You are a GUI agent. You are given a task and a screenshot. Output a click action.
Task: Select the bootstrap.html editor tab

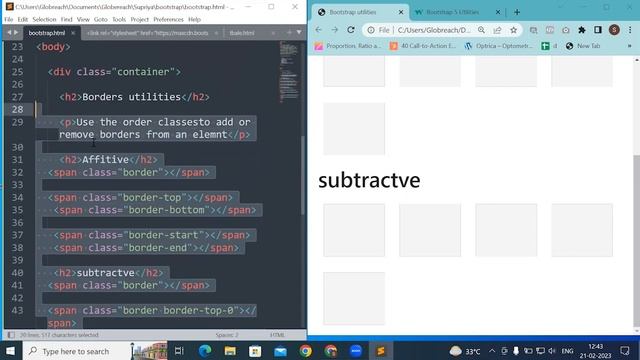click(47, 33)
